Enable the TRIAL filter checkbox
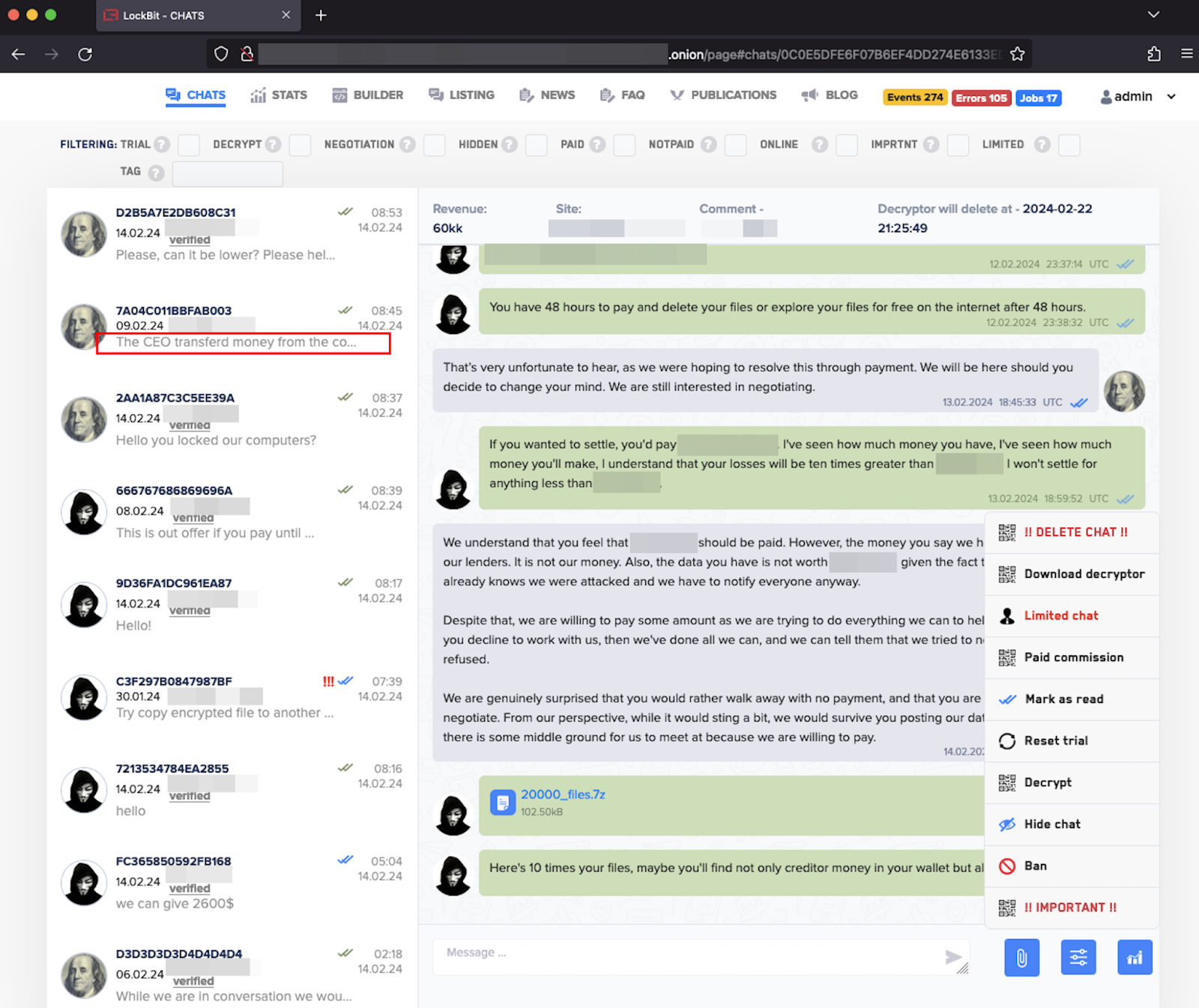The image size is (1199, 1008). tap(188, 145)
